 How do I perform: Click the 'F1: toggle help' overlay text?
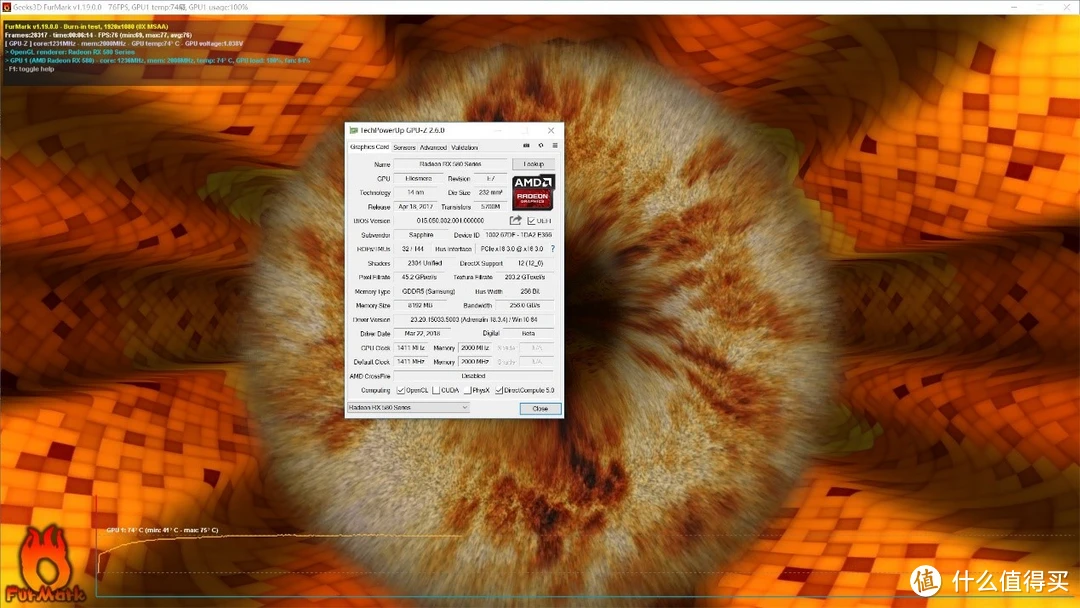click(x=30, y=69)
